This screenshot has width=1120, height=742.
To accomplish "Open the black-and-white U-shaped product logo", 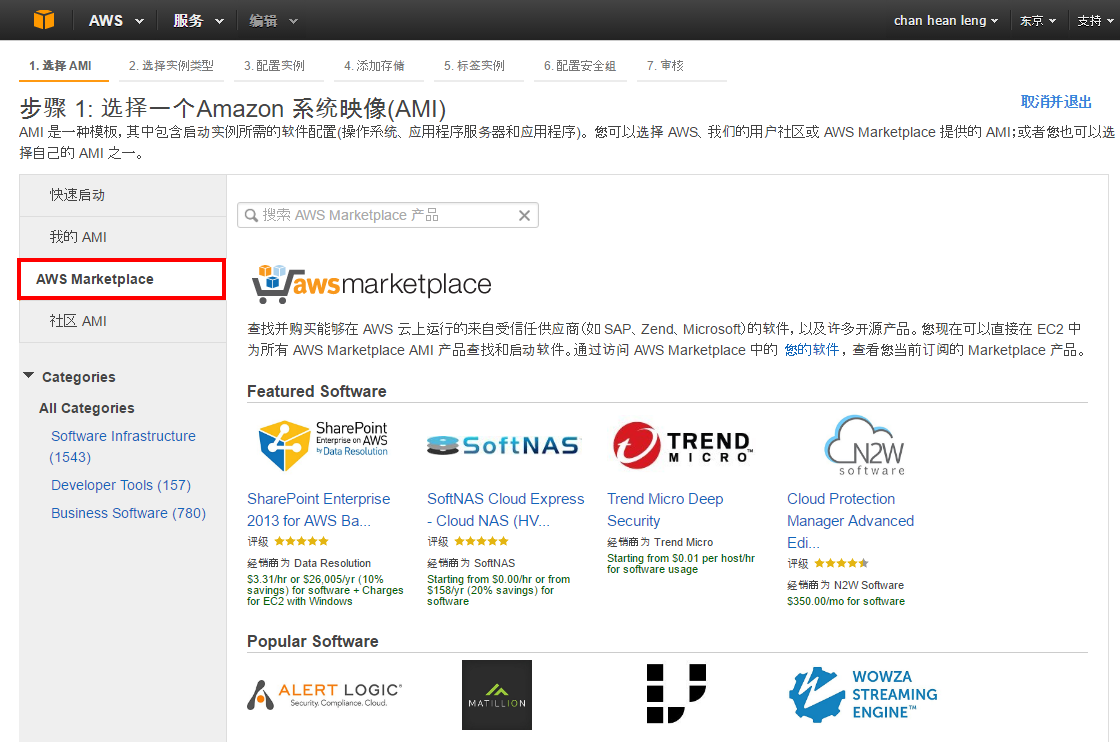I will click(x=676, y=693).
